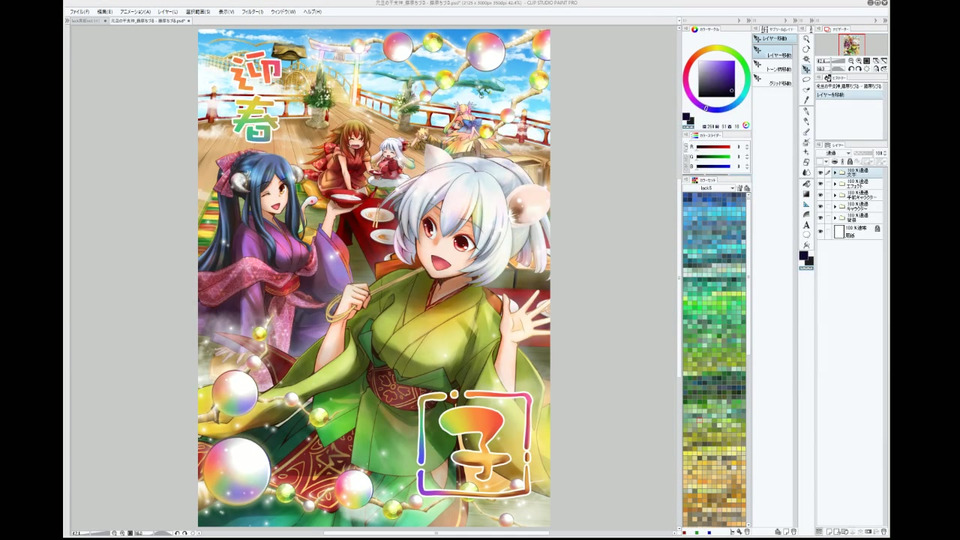Select the Brush tool

[806, 132]
